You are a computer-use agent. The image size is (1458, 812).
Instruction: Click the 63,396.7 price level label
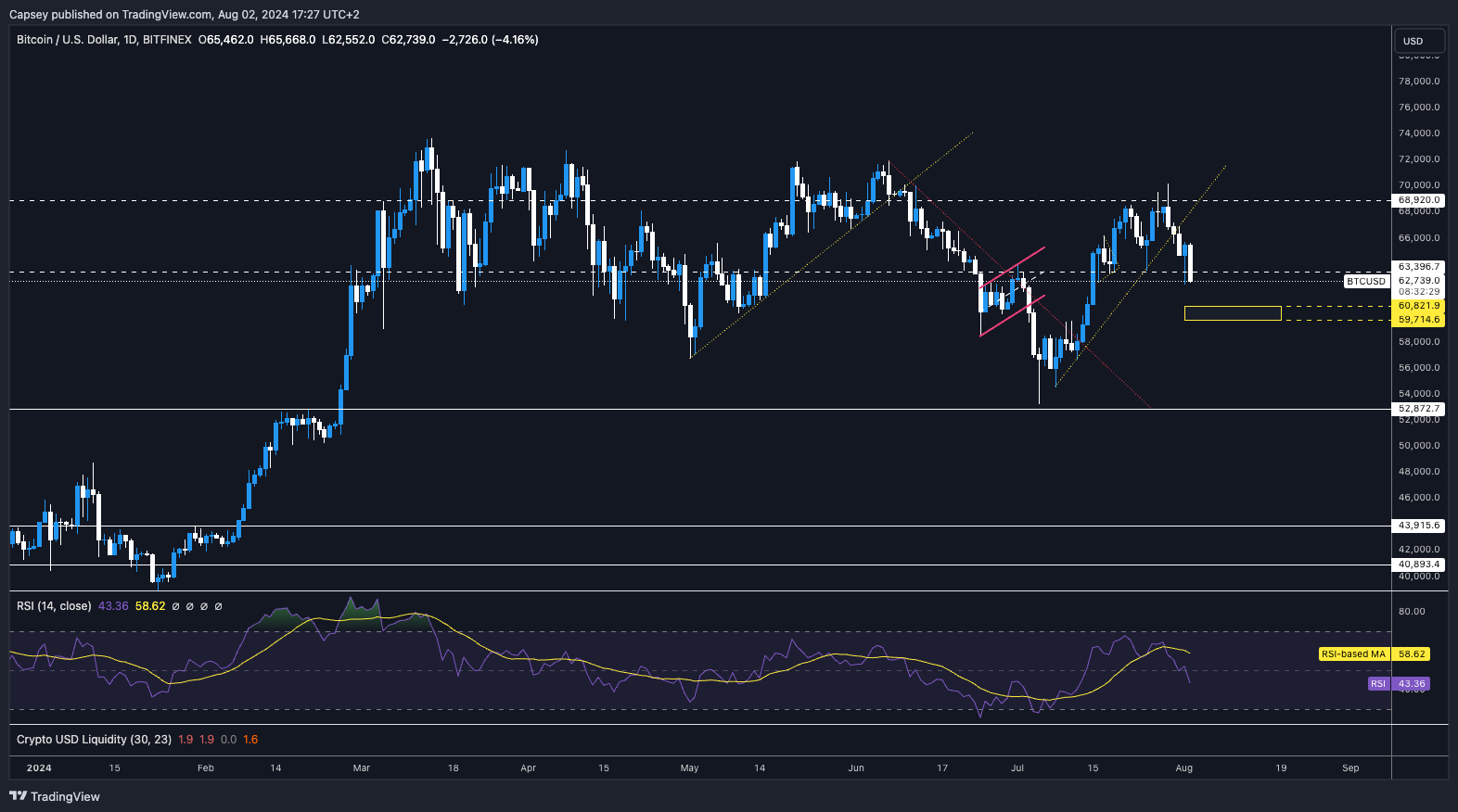click(1419, 267)
